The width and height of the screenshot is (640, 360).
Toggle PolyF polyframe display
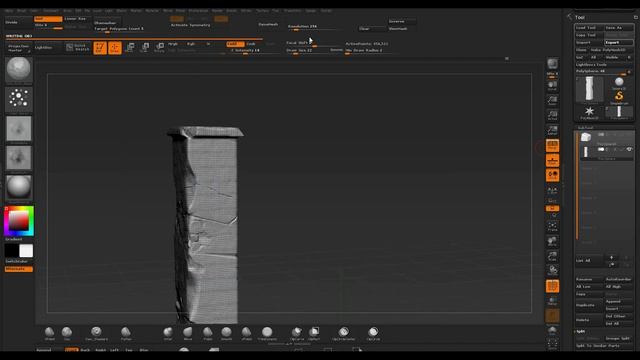pyautogui.click(x=552, y=286)
